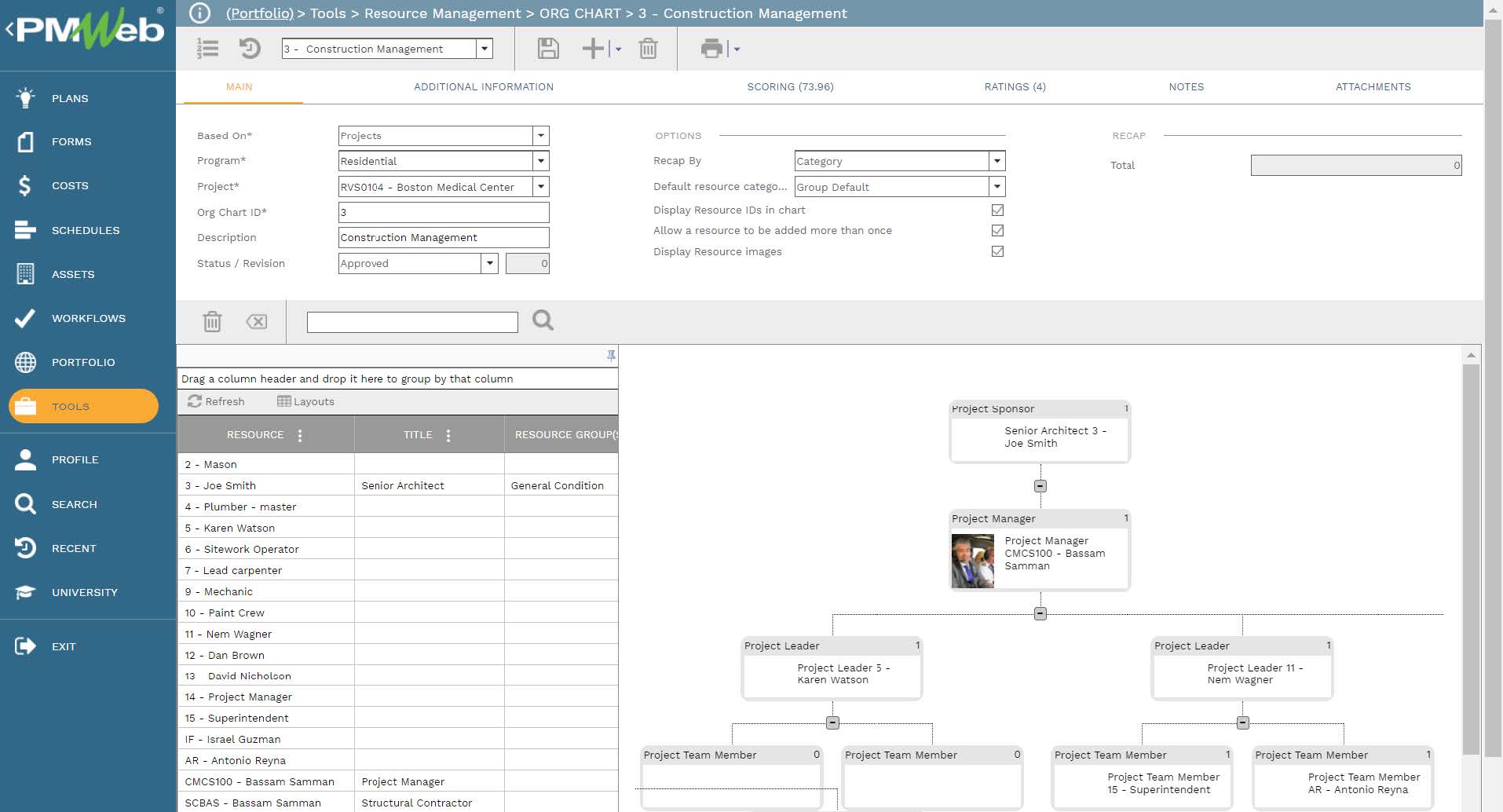This screenshot has width=1503, height=812.
Task: Click the trash delete icon in top toolbar
Action: tap(648, 49)
